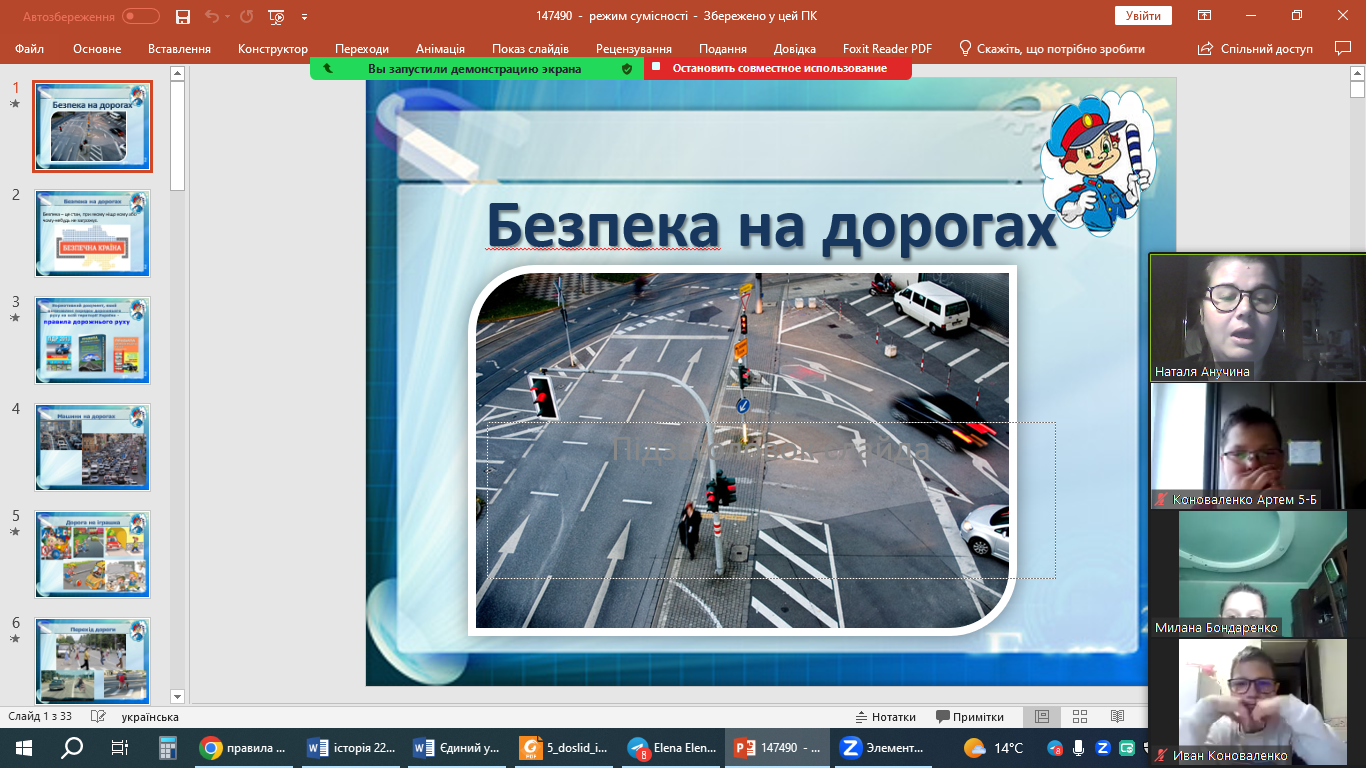Open the Показ слайдів ribbon tab
The image size is (1366, 768).
click(x=530, y=49)
